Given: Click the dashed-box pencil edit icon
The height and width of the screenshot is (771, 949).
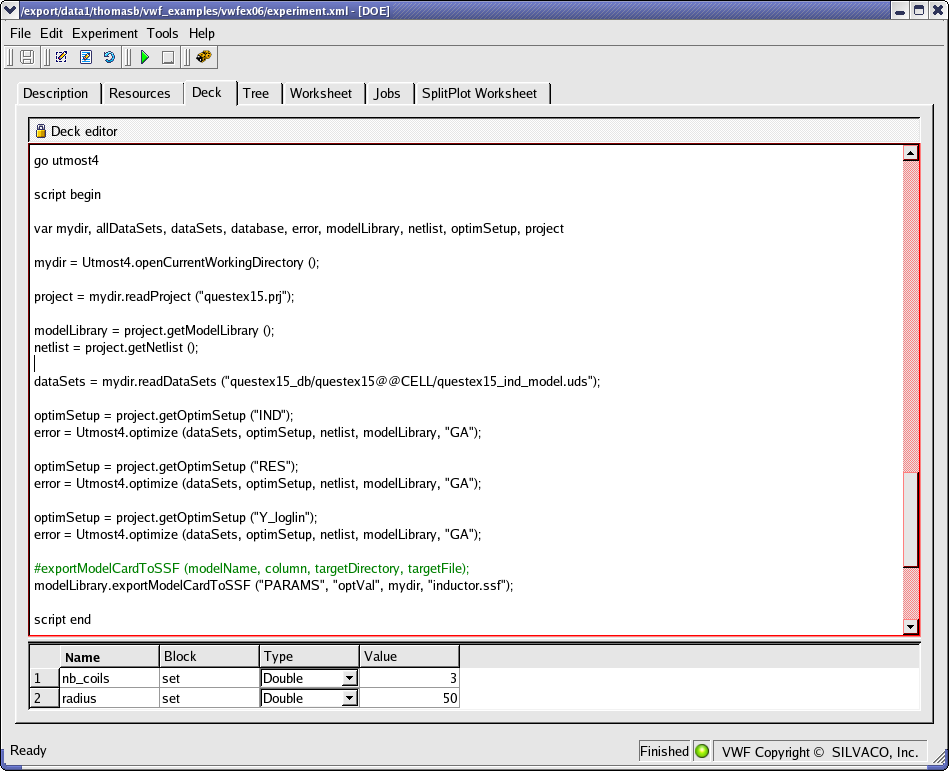Looking at the screenshot, I should (x=61, y=57).
